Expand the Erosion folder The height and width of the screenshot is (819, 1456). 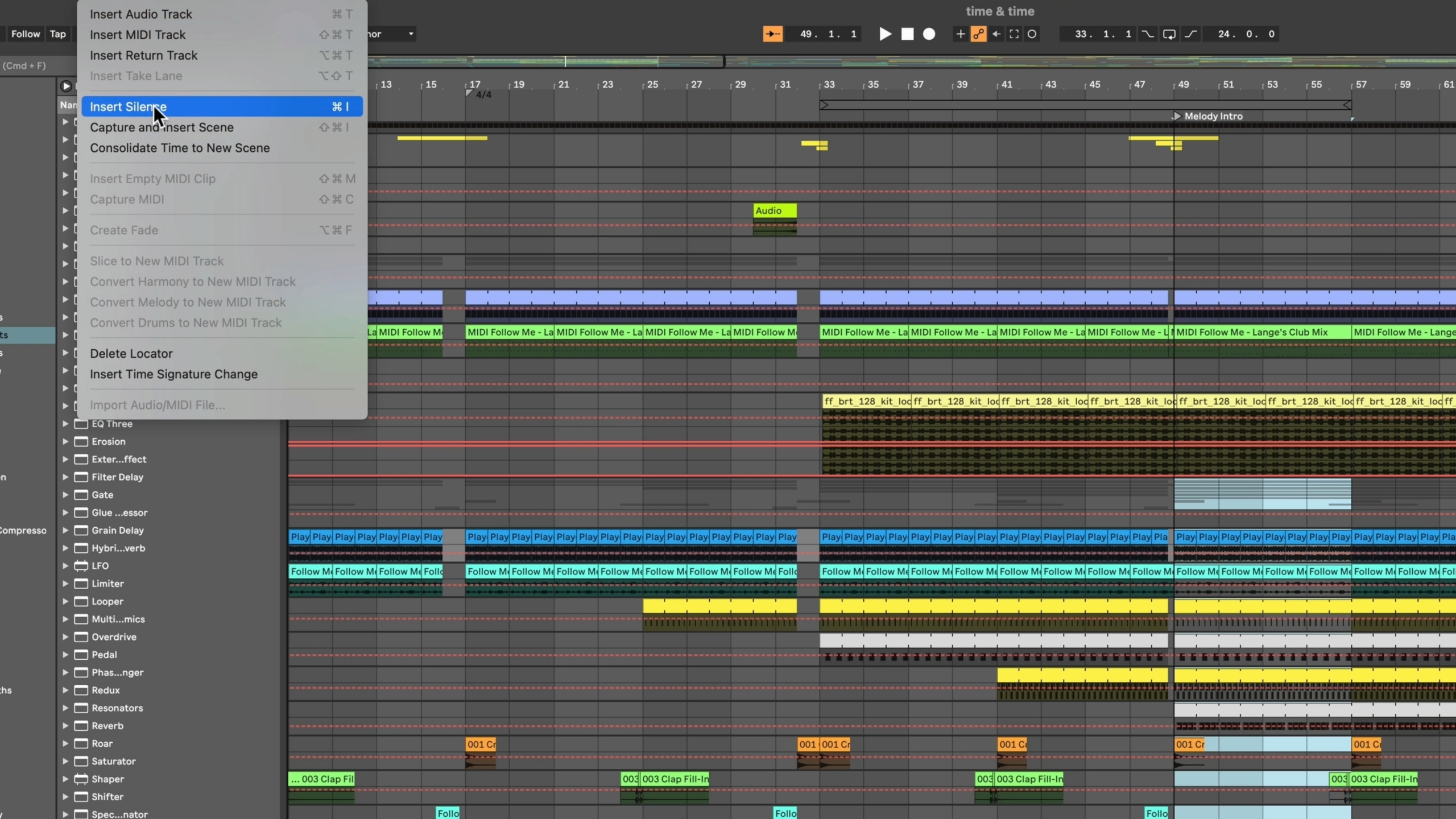[65, 441]
